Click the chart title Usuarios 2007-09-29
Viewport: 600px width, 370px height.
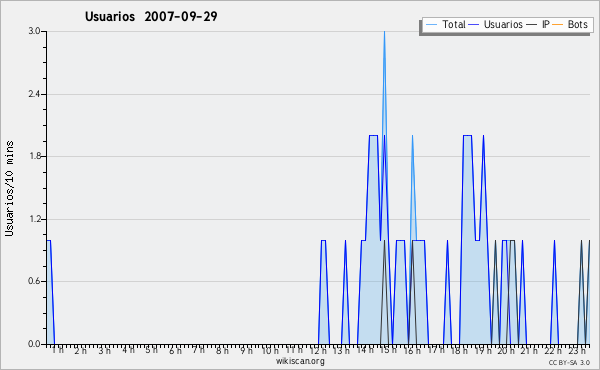point(151,16)
